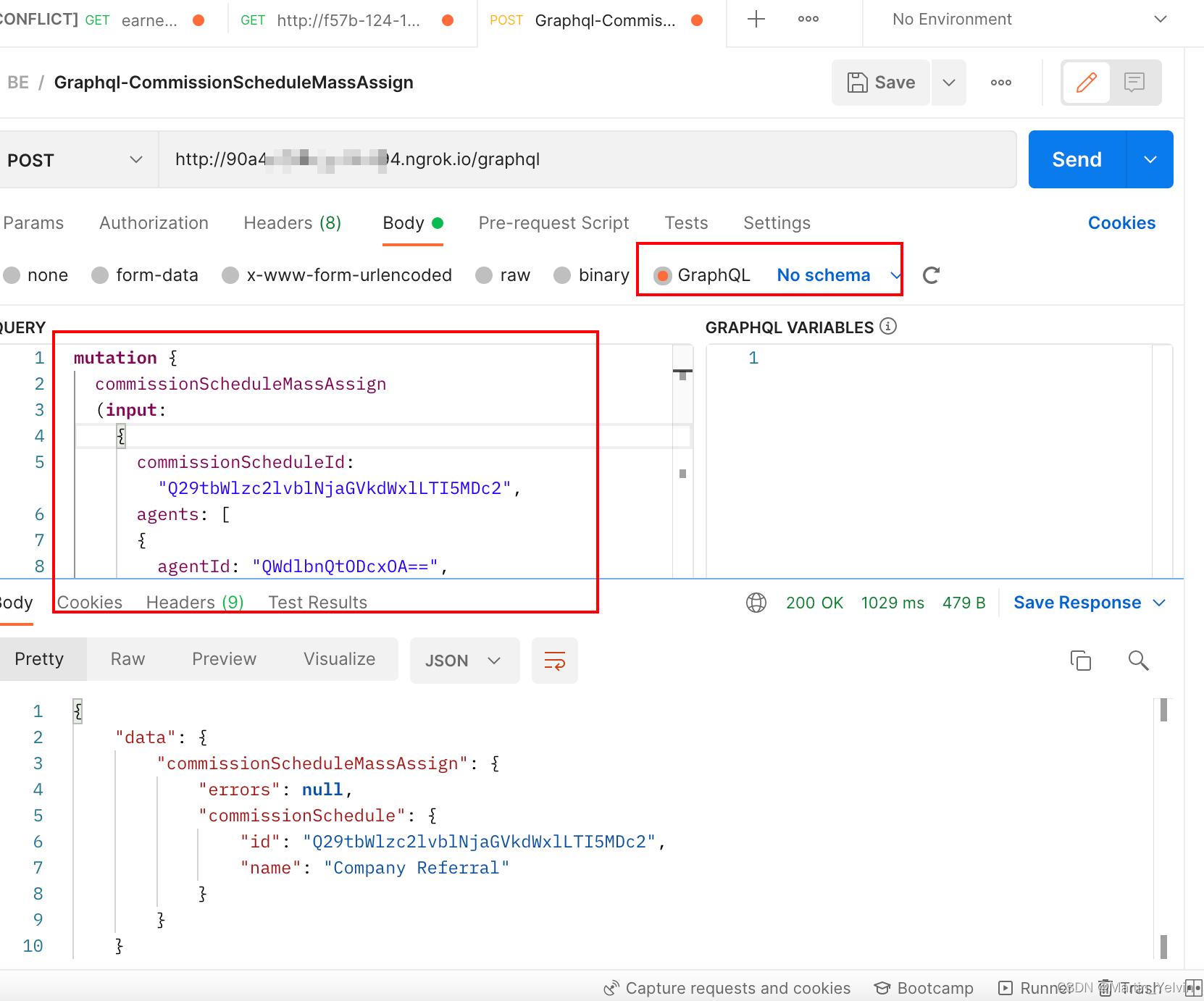This screenshot has height=1001, width=1204.
Task: Click the Send button
Action: click(x=1077, y=159)
